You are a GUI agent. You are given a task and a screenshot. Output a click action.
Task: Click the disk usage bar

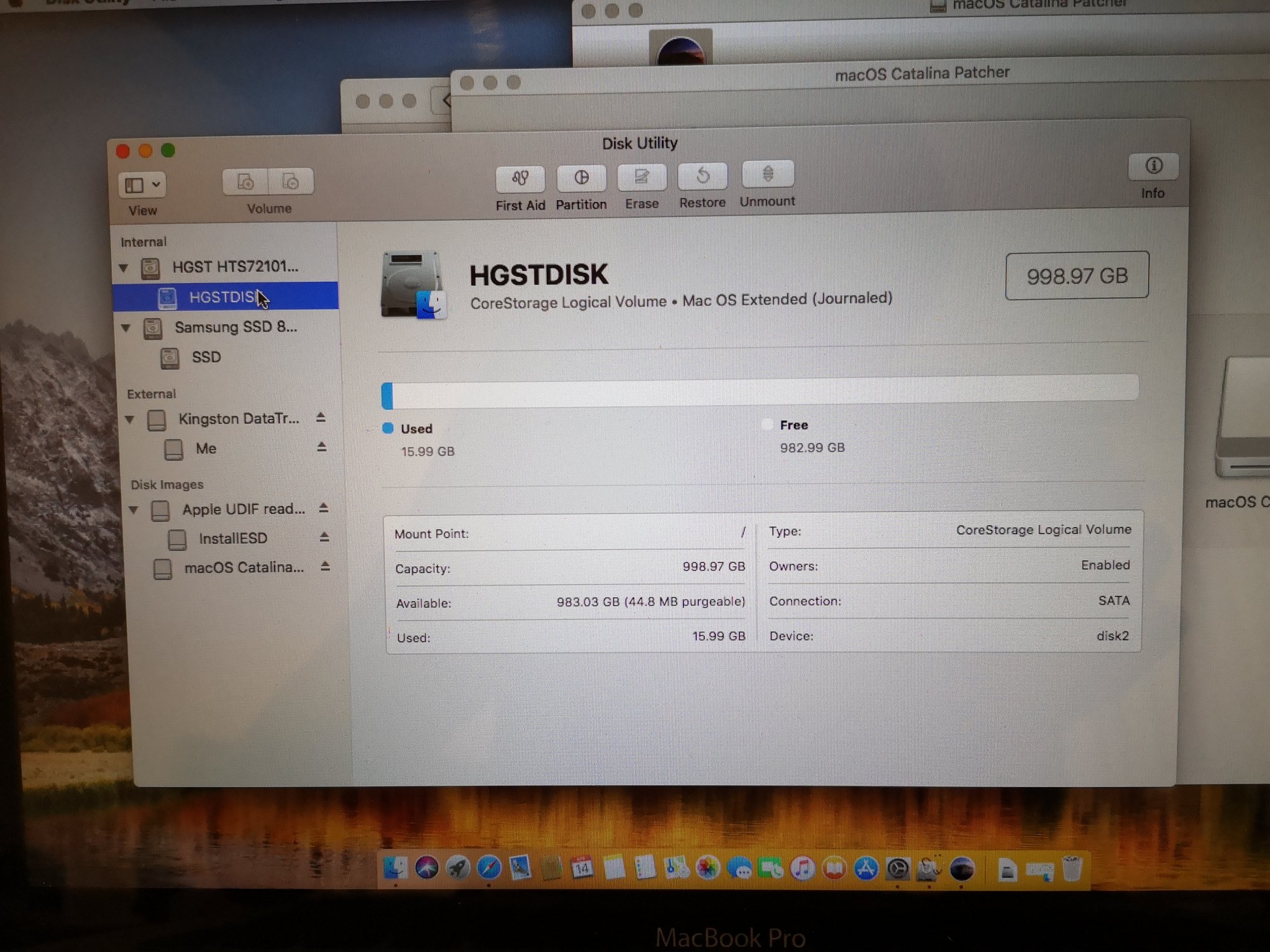tap(759, 392)
